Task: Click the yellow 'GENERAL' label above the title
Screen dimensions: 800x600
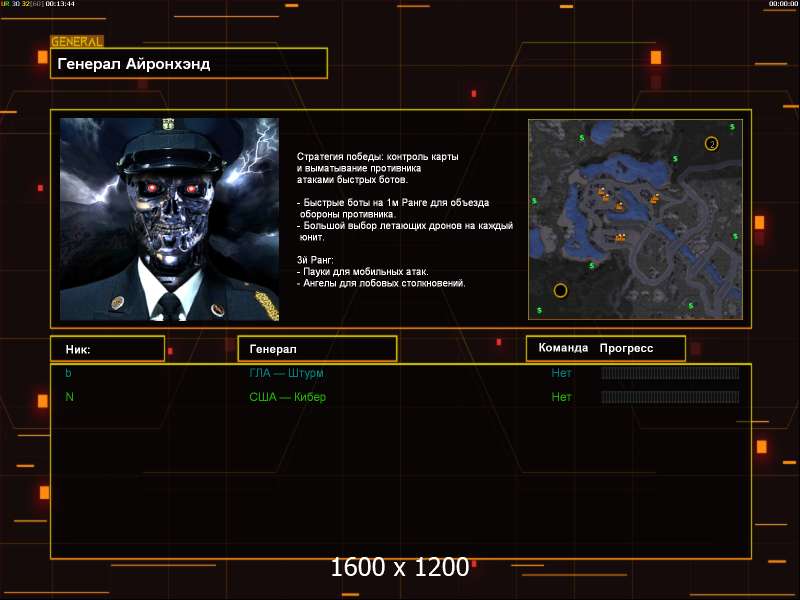Action: pos(77,41)
